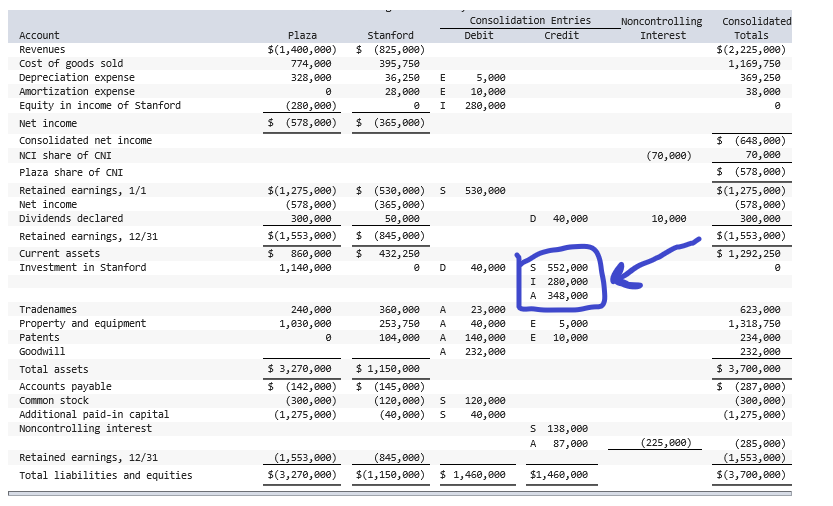Select credit entry A 87,000

[559, 444]
